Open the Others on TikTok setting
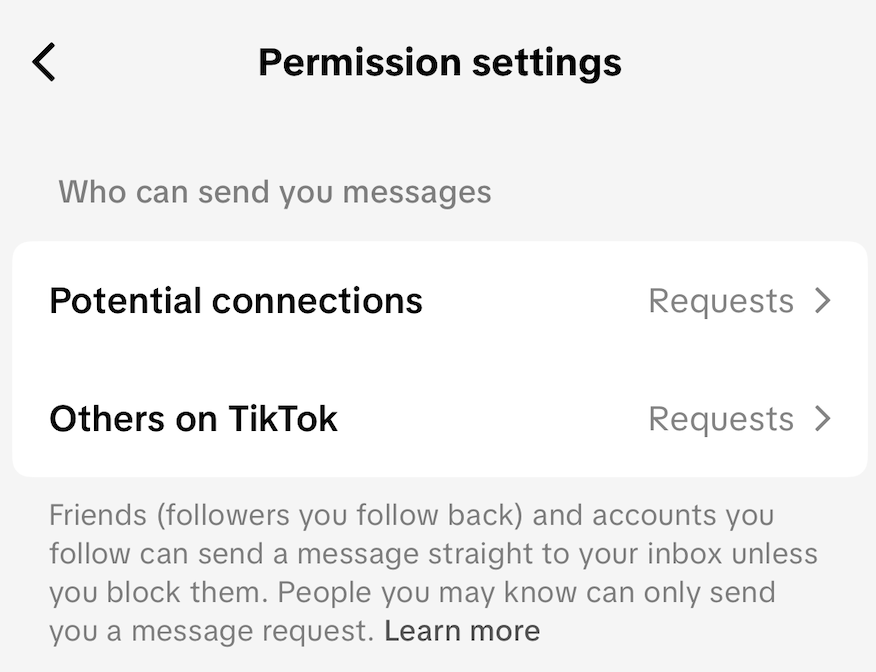 click(x=193, y=418)
